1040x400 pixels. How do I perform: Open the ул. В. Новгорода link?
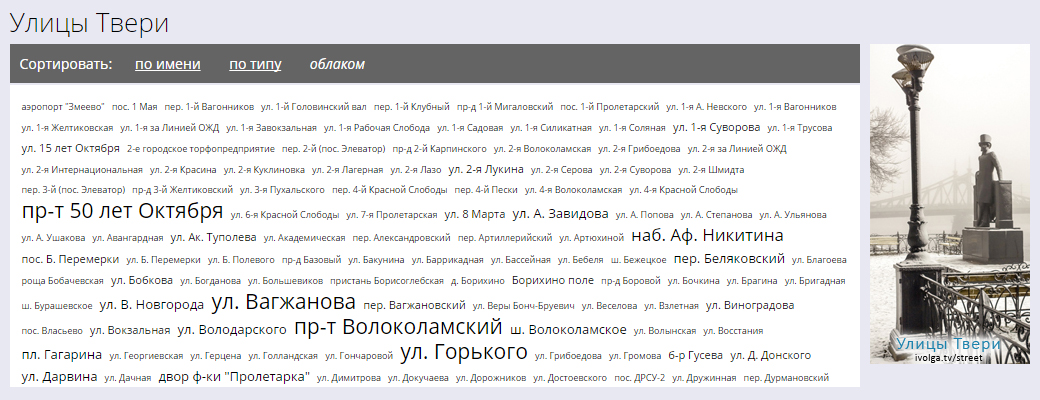point(151,305)
